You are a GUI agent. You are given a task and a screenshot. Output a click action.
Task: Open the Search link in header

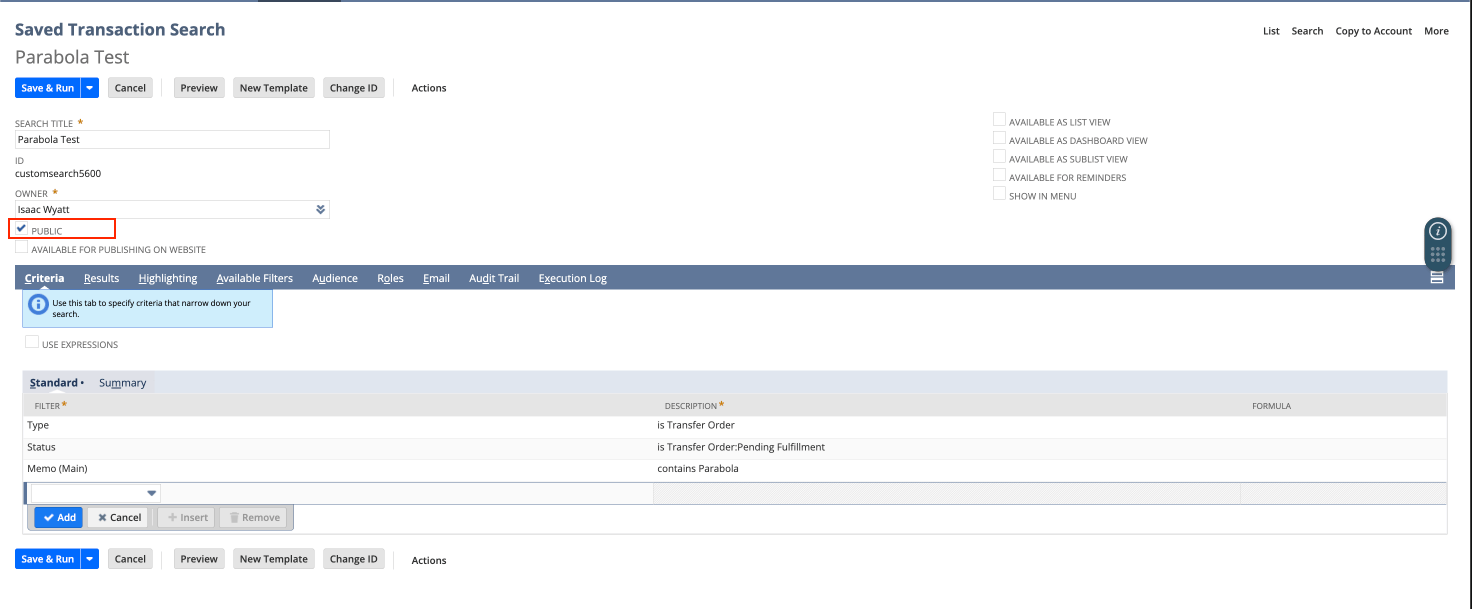(1307, 31)
